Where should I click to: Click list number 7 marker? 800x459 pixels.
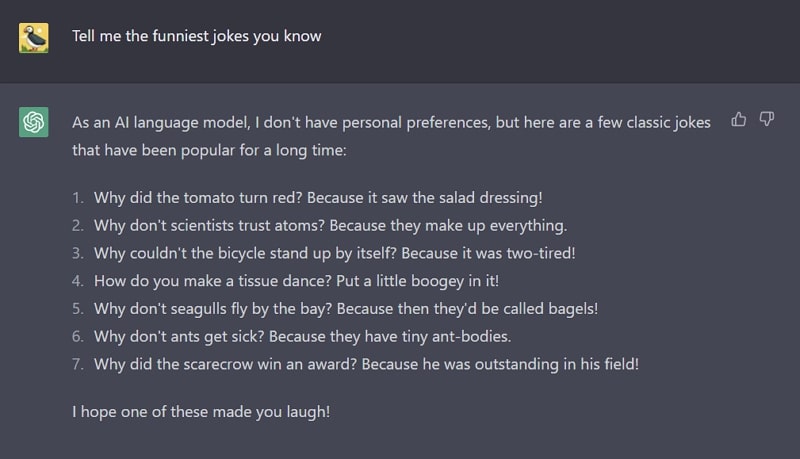coord(78,364)
